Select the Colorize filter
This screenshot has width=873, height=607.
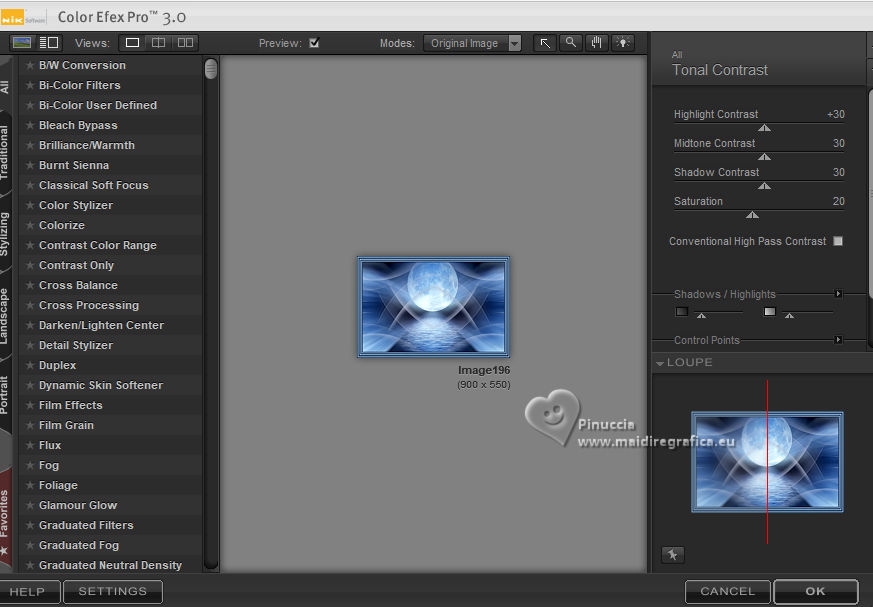coord(62,226)
